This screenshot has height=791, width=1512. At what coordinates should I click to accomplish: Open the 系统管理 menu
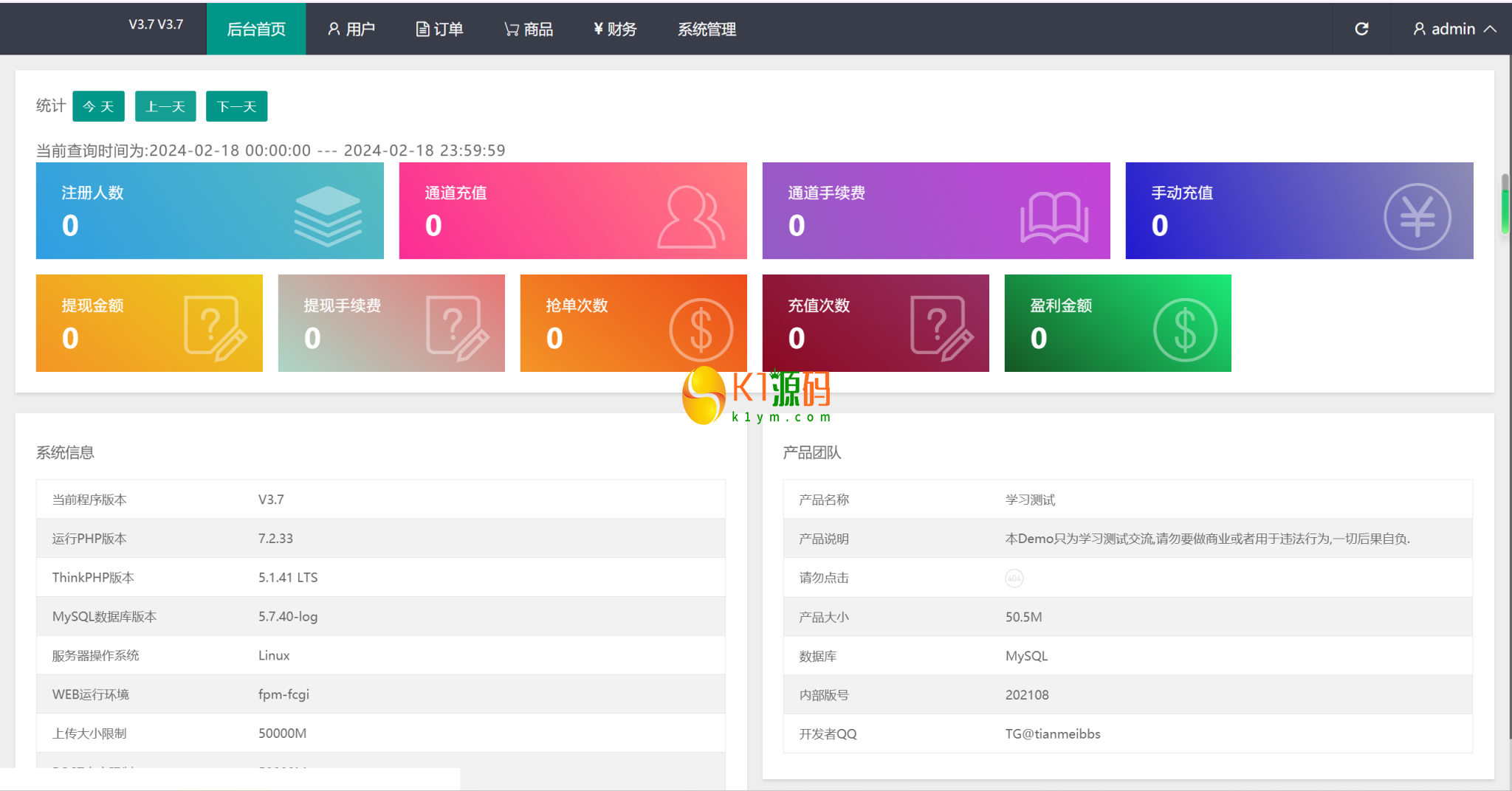pyautogui.click(x=707, y=29)
